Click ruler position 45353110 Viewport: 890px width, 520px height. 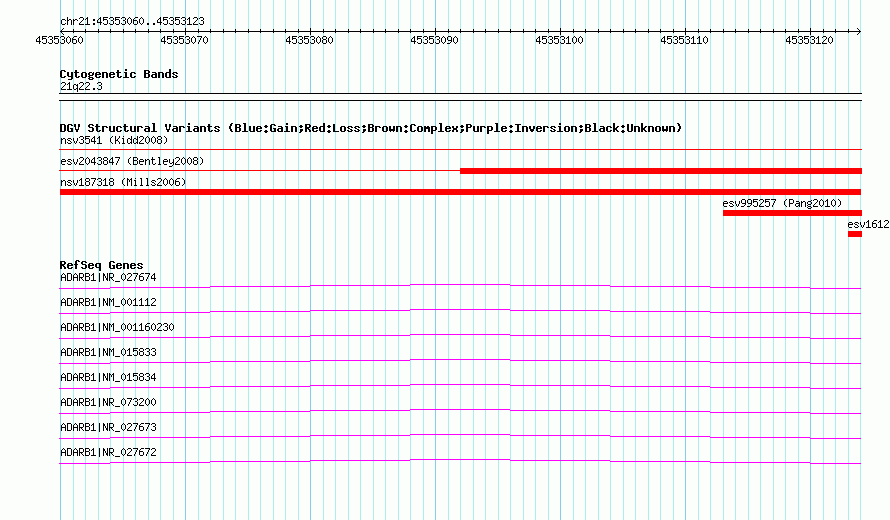click(x=684, y=40)
